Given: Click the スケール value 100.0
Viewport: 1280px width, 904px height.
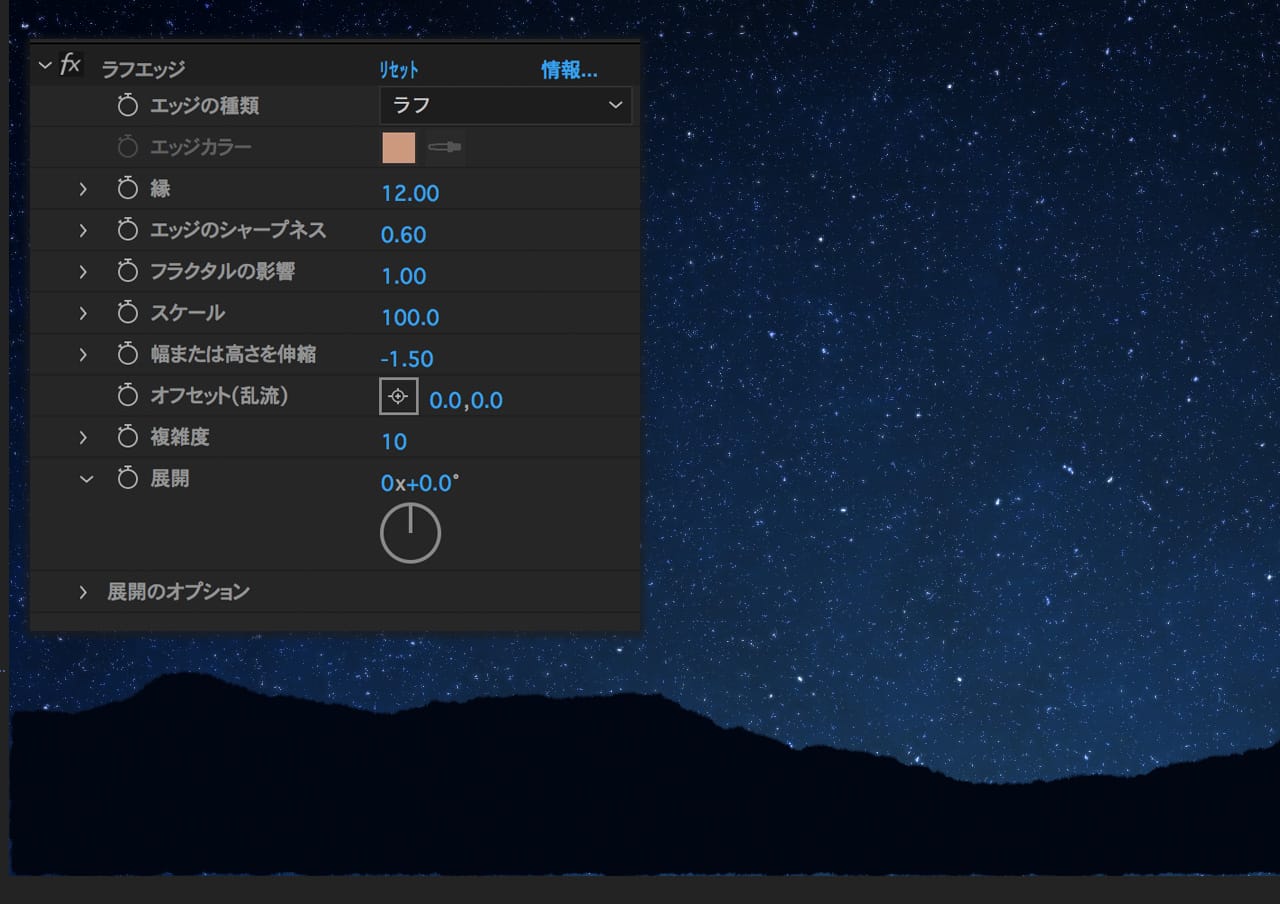Looking at the screenshot, I should click(410, 318).
